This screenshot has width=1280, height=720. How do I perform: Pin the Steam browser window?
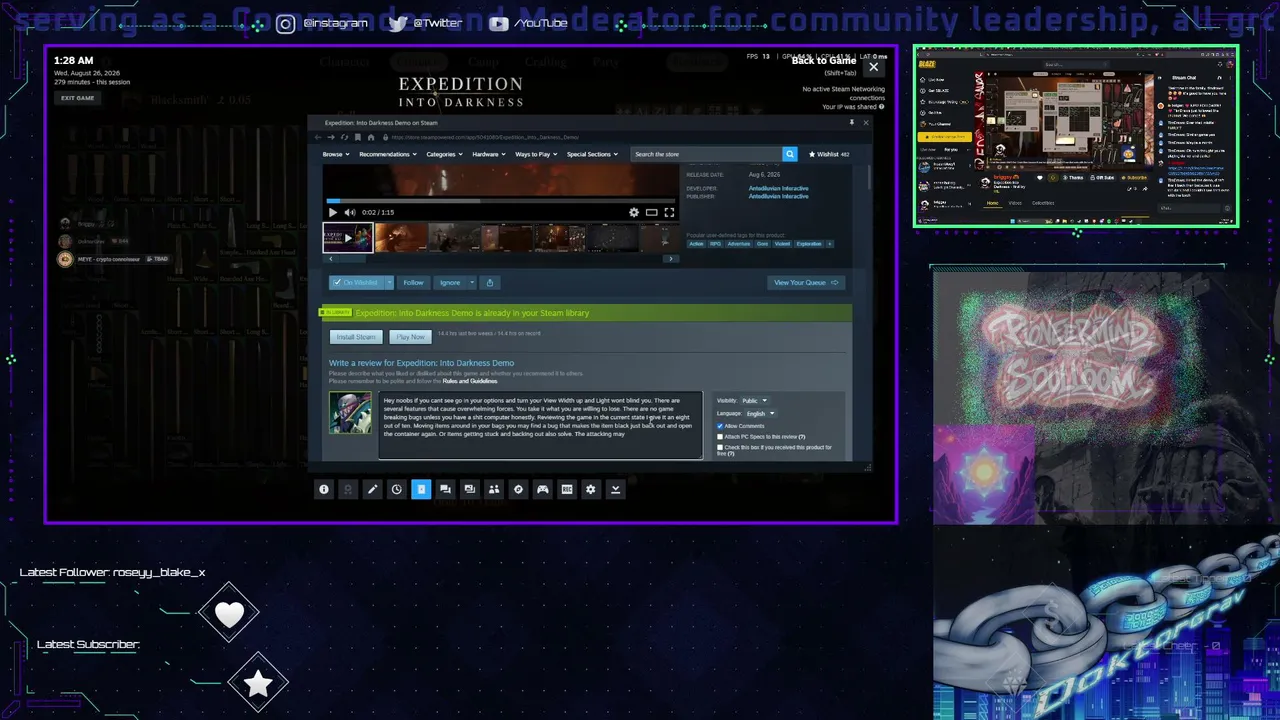[852, 123]
